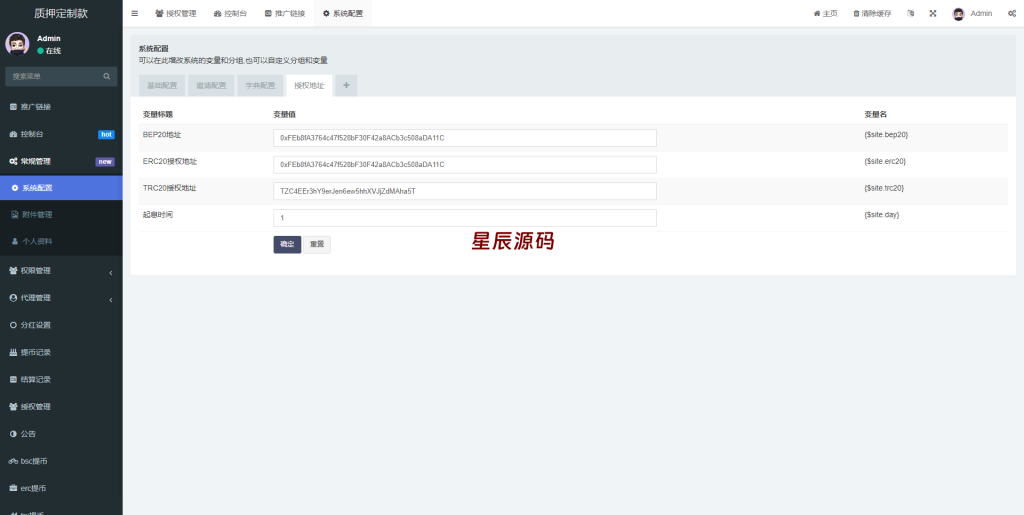The height and width of the screenshot is (515, 1024).
Task: Open 个人资料 profile in the sidebar
Action: tap(61, 241)
